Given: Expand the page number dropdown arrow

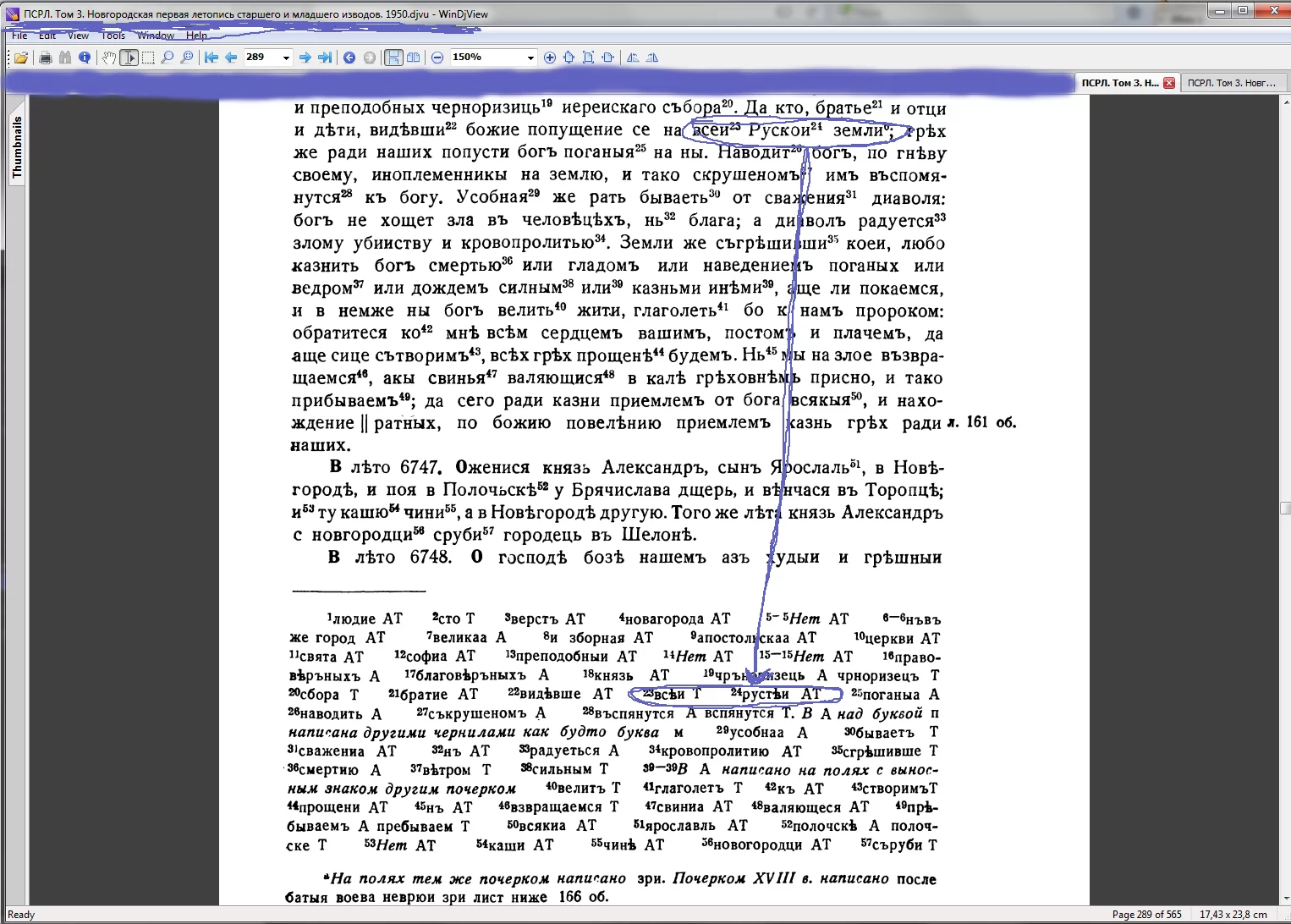Looking at the screenshot, I should (x=286, y=58).
